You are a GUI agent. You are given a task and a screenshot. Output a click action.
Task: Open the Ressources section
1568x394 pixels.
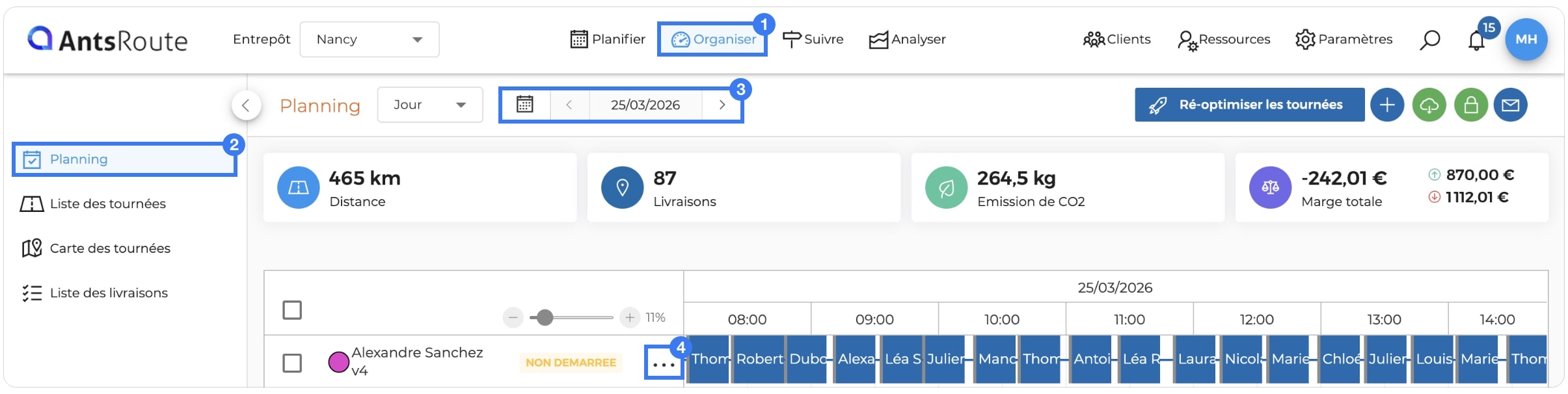(x=1224, y=40)
